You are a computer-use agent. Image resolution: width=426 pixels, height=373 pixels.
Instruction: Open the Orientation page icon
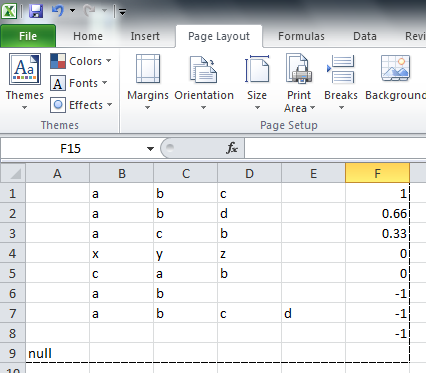click(203, 69)
